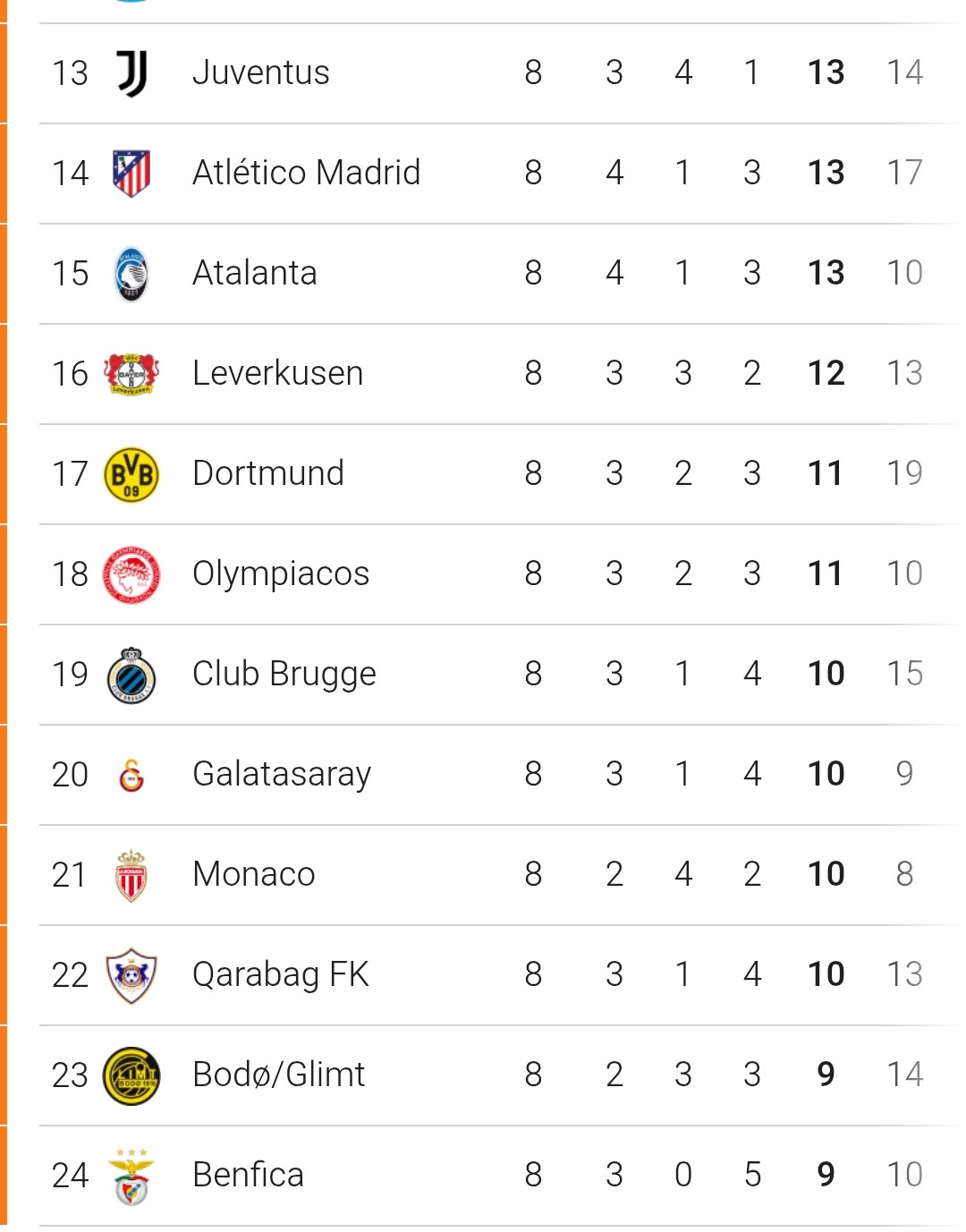The width and height of the screenshot is (966, 1232).
Task: Select the Club Brugge team name
Action: 284,674
